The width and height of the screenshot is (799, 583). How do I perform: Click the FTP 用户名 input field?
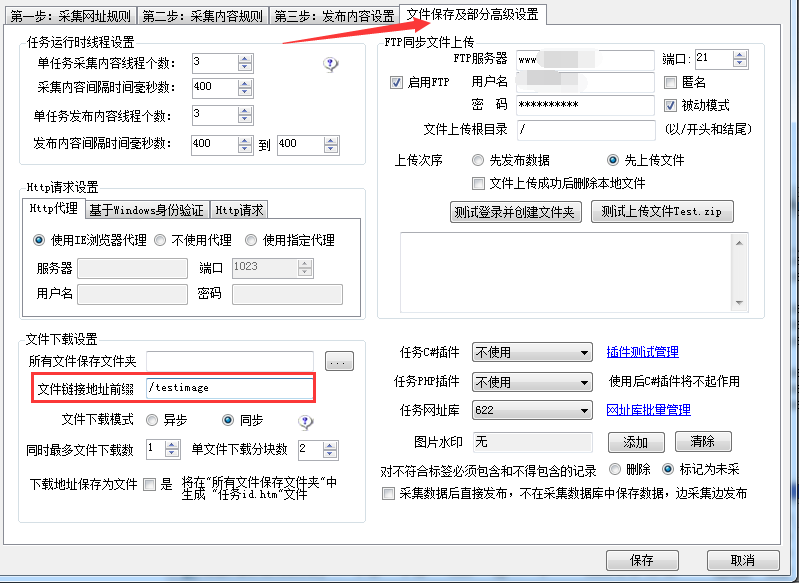585,82
